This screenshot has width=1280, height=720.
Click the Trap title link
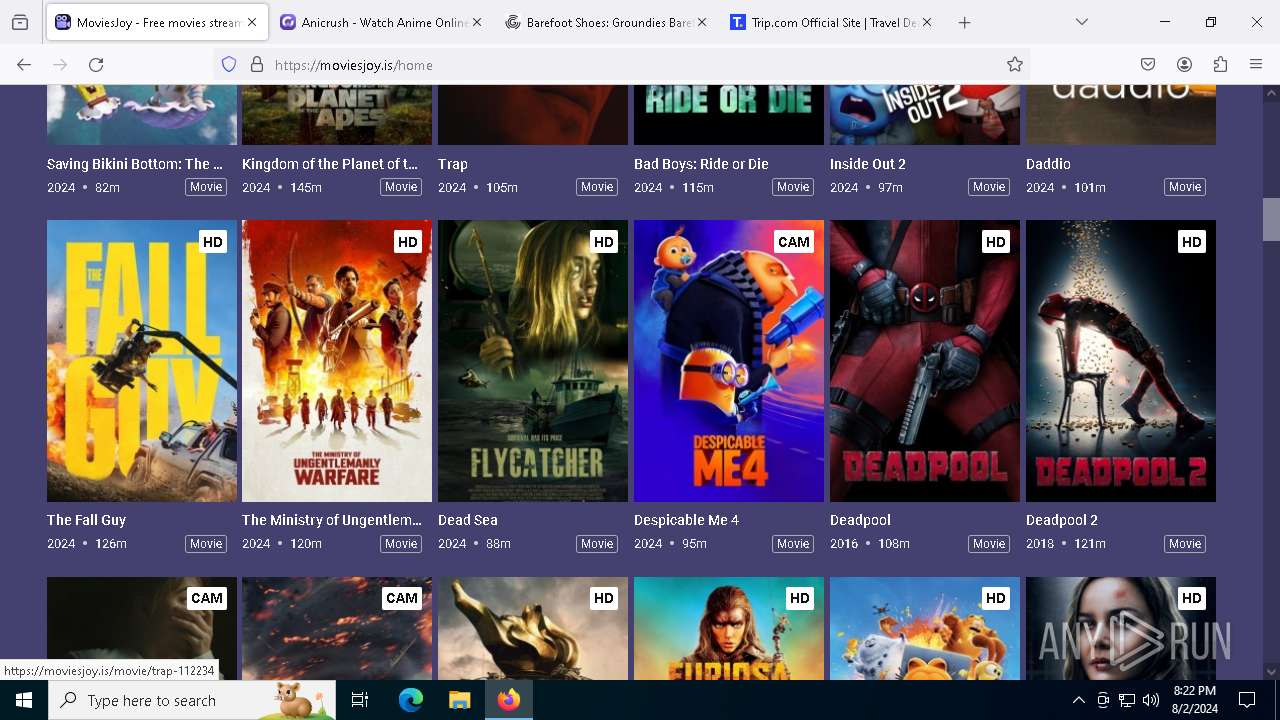pos(453,164)
